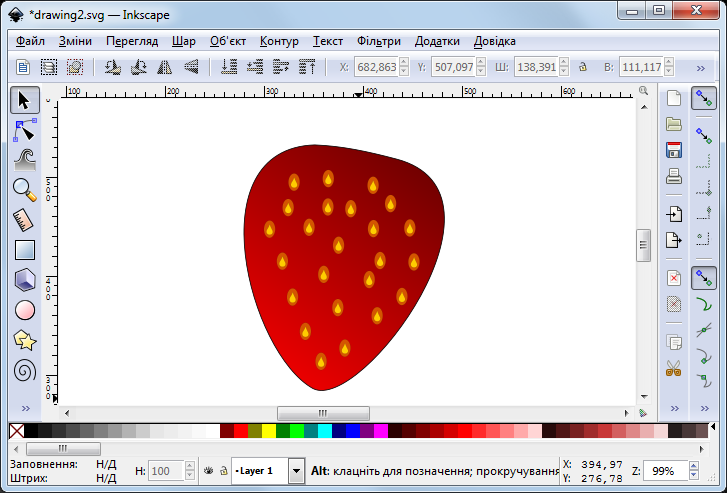727x493 pixels.
Task: Click the X coordinate input field
Action: [x=375, y=67]
